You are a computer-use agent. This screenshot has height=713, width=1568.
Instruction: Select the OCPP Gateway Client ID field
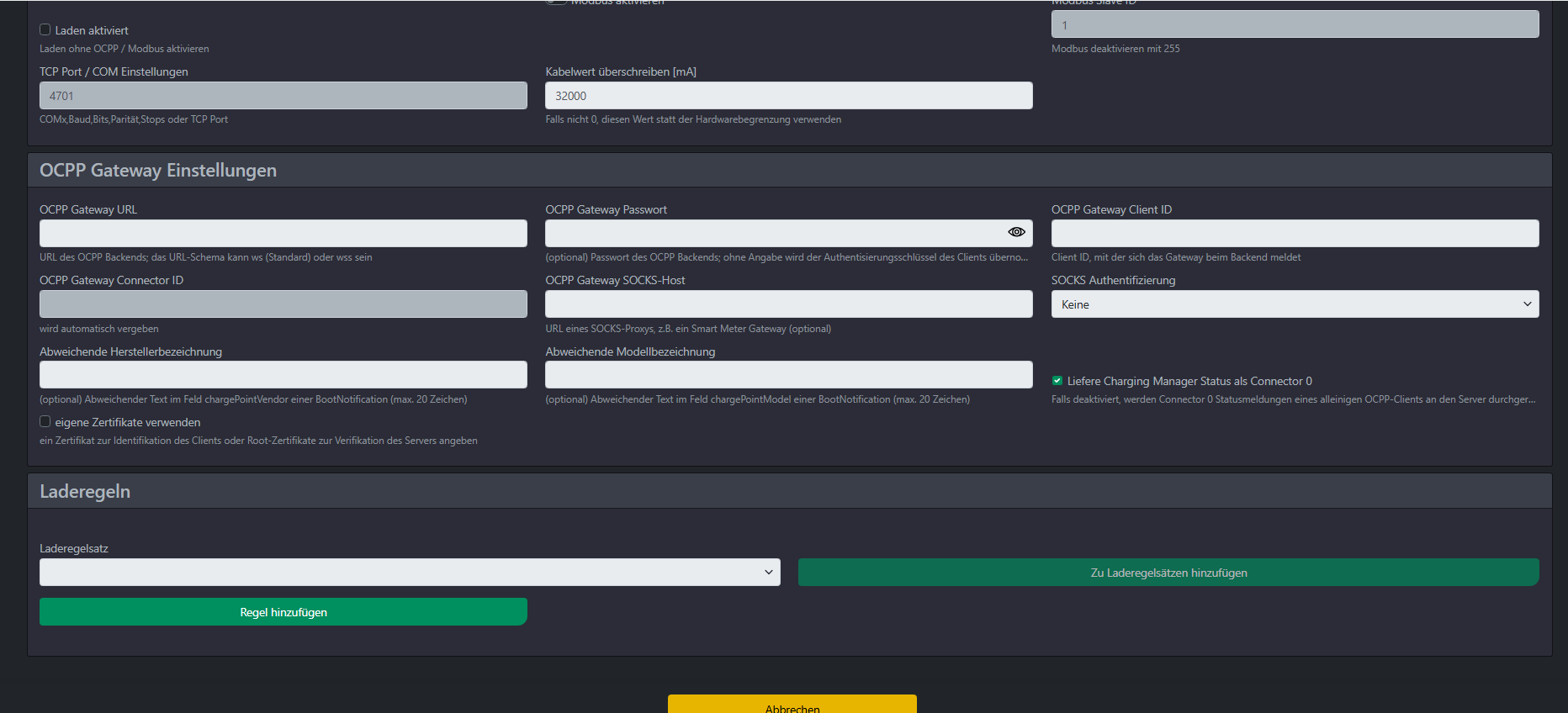click(x=1295, y=234)
